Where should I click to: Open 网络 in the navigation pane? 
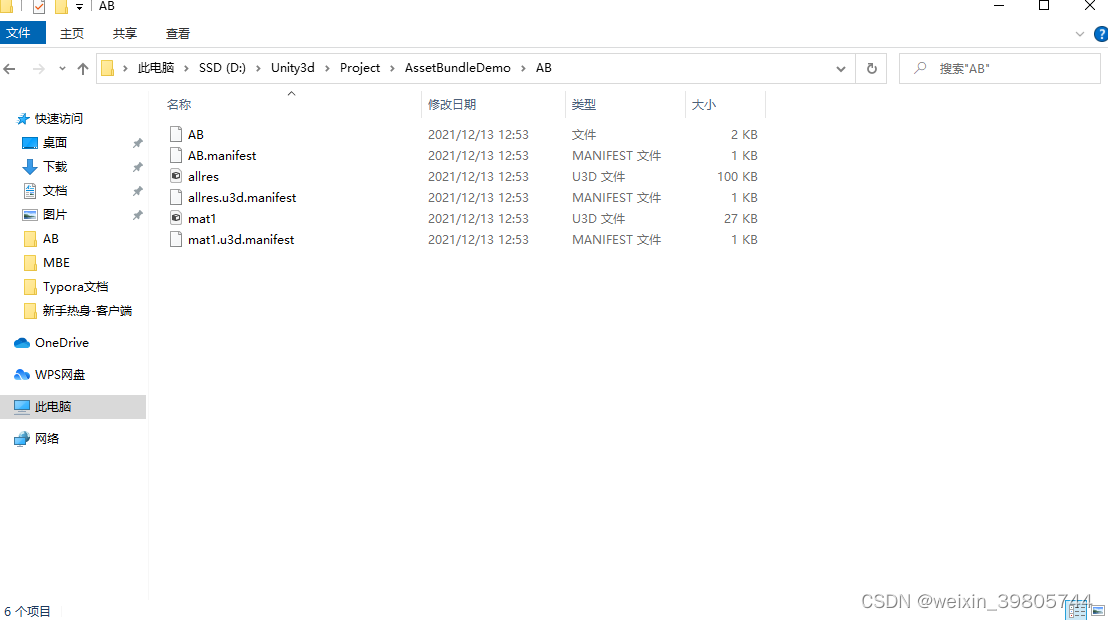[47, 439]
